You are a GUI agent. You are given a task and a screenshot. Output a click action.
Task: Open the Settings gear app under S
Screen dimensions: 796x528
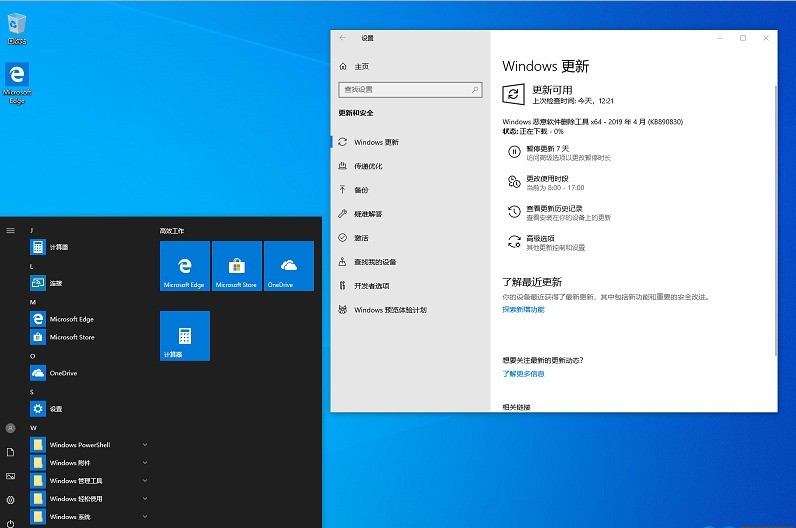[38, 409]
